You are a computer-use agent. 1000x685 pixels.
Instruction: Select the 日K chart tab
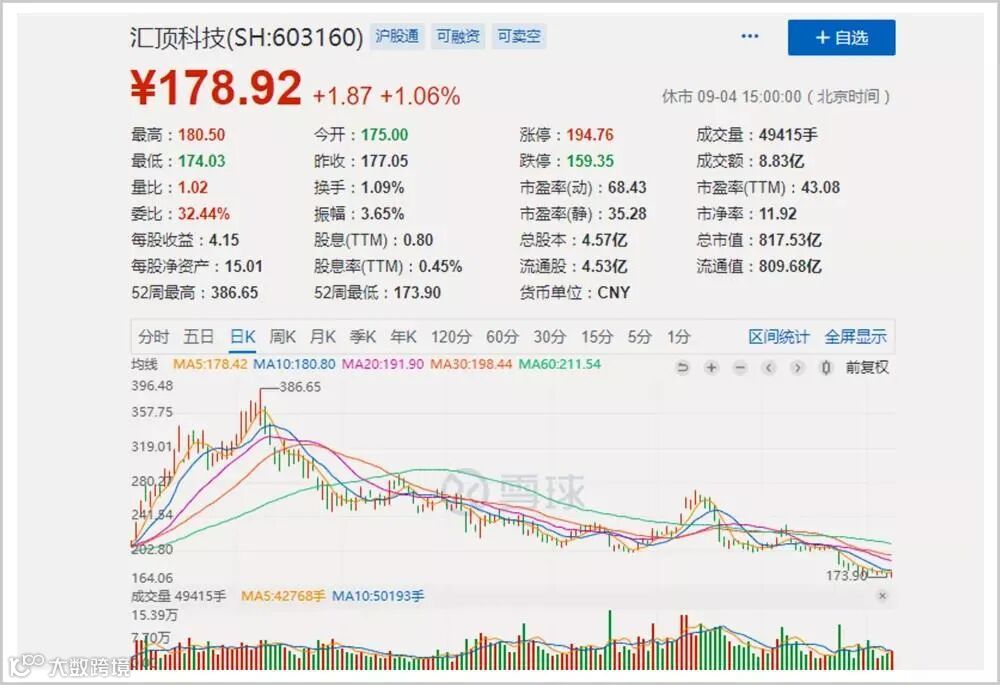pyautogui.click(x=242, y=337)
